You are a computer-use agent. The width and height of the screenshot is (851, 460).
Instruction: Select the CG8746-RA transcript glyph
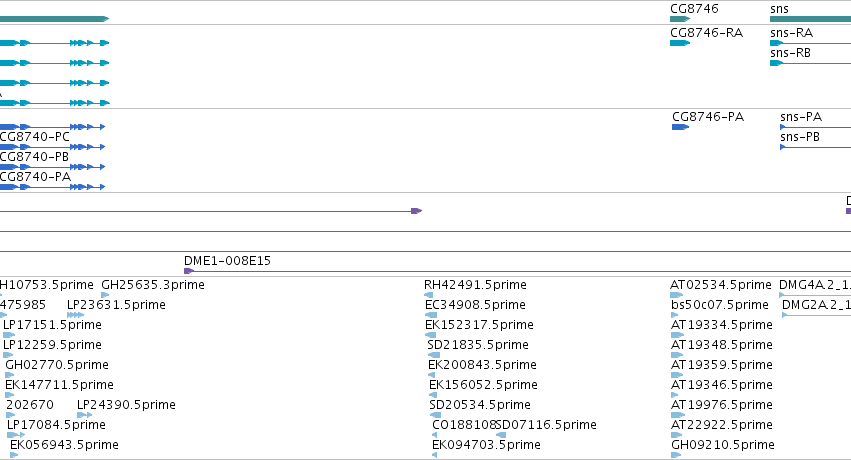(x=679, y=43)
